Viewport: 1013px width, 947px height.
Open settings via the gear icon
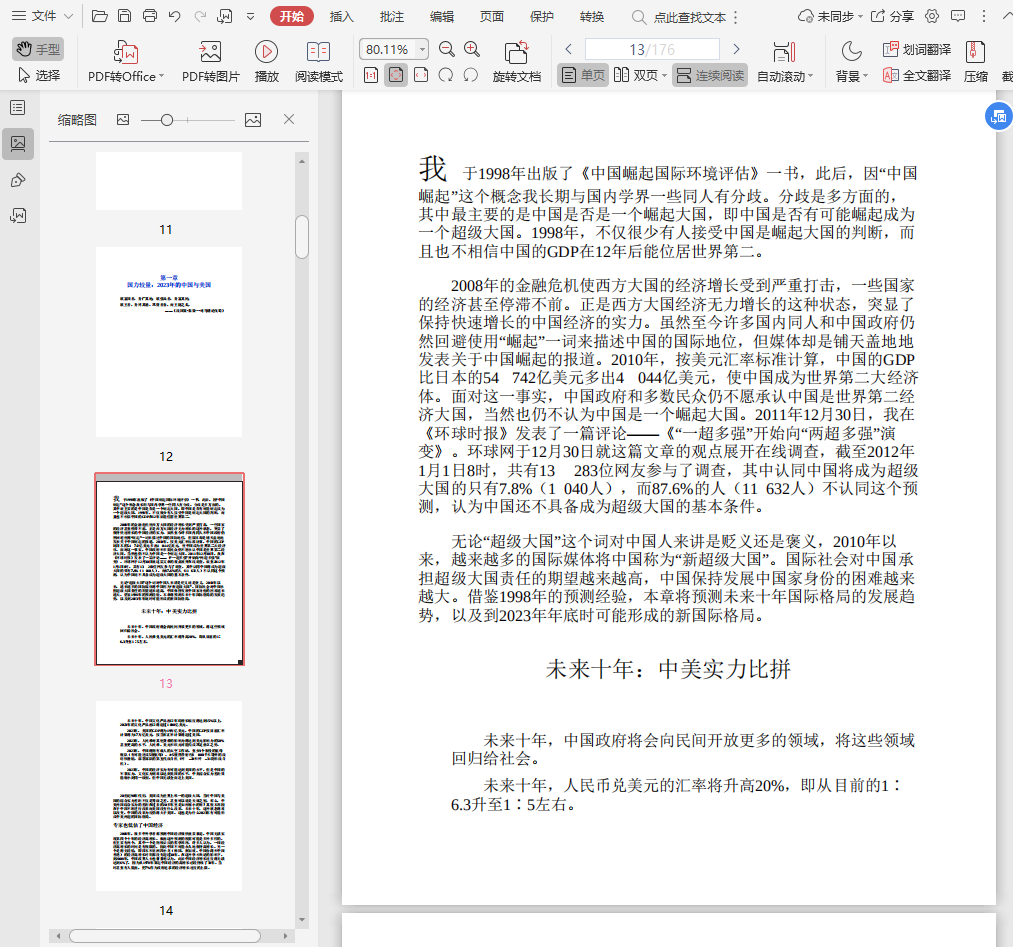(932, 16)
